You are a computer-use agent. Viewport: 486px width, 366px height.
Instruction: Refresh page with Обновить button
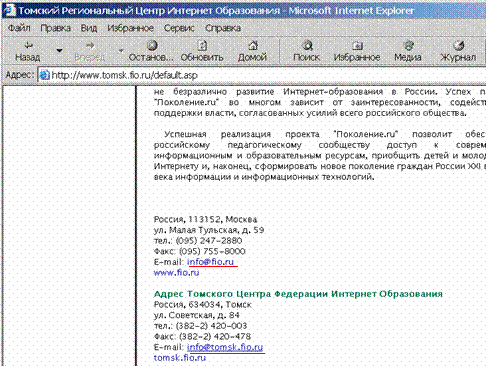point(202,51)
